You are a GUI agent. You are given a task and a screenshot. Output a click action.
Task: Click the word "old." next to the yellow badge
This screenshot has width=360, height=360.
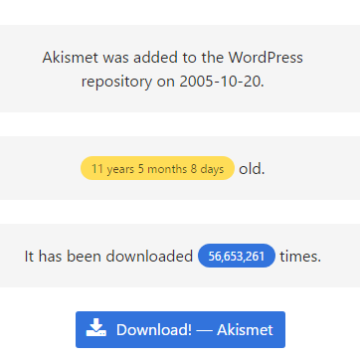(x=252, y=169)
